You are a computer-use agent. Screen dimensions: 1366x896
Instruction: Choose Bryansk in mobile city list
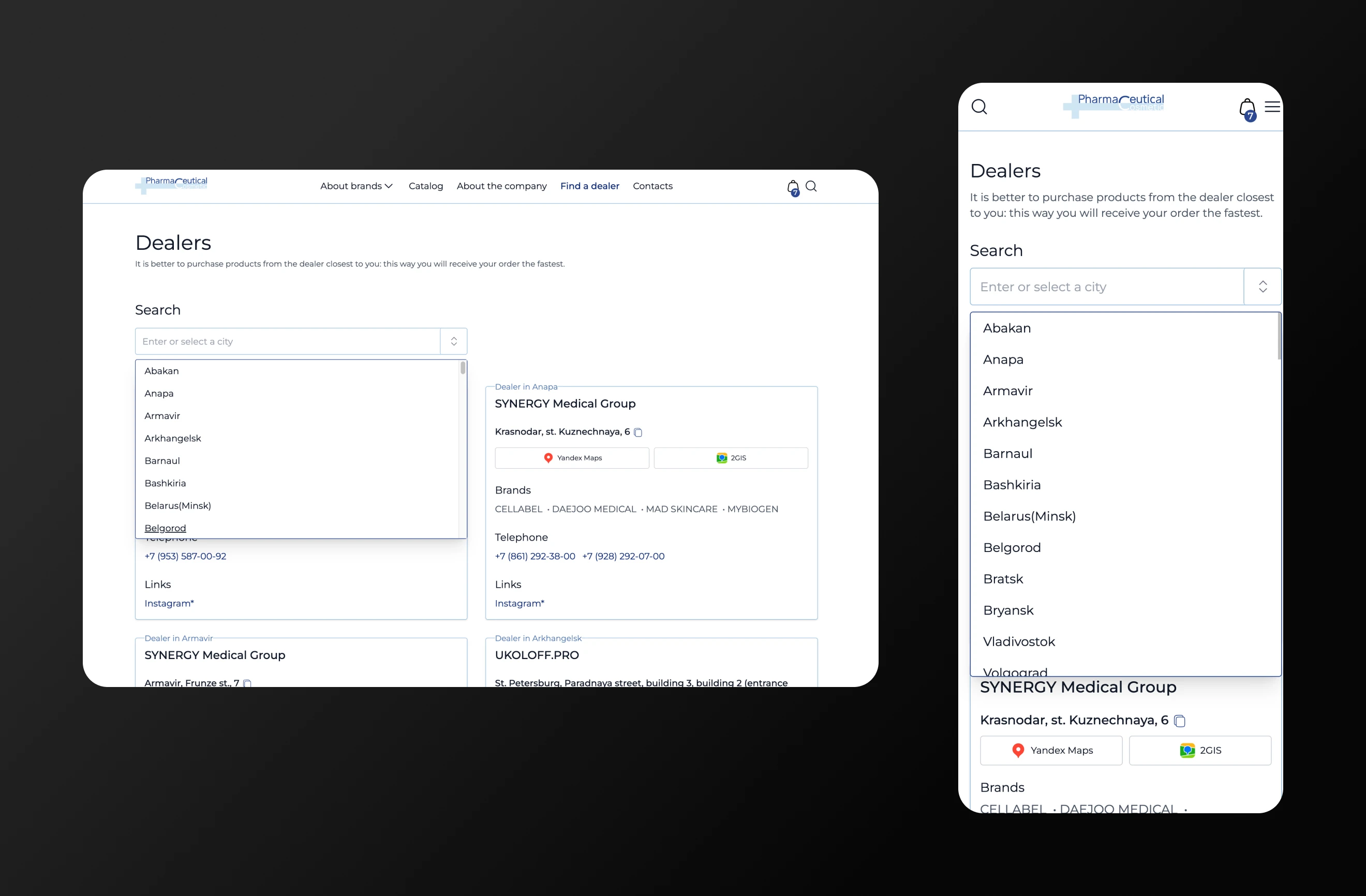pos(1124,610)
